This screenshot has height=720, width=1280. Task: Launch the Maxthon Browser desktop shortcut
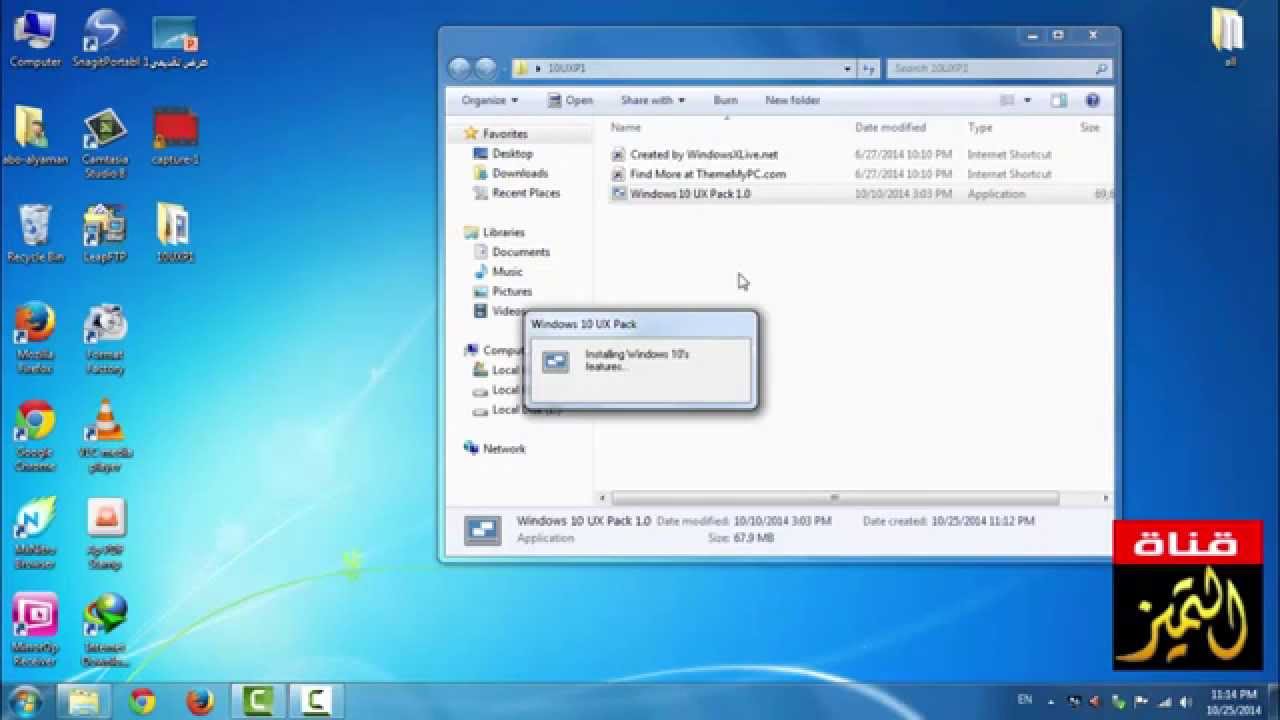point(34,534)
